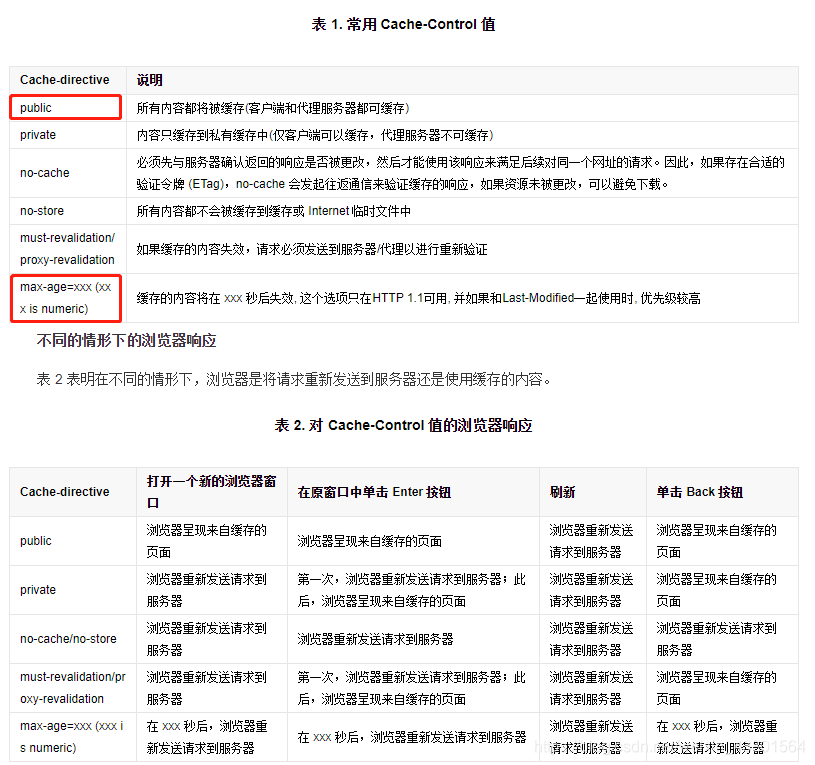Select the 'private' cell in table 1

(68, 135)
